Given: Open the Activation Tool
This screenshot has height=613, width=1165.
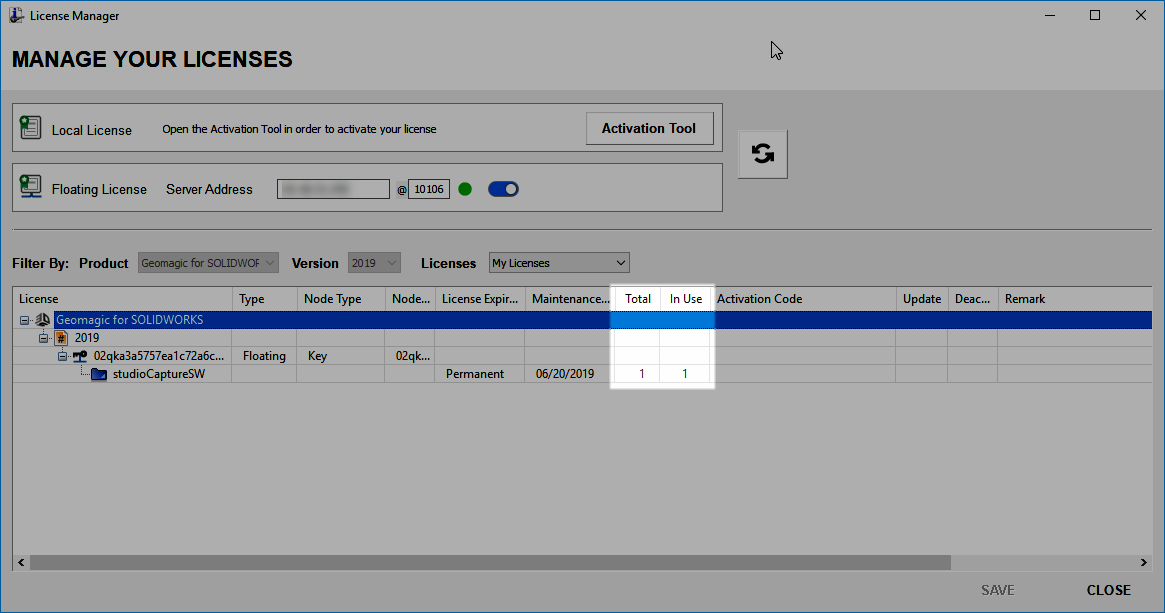Looking at the screenshot, I should (649, 128).
